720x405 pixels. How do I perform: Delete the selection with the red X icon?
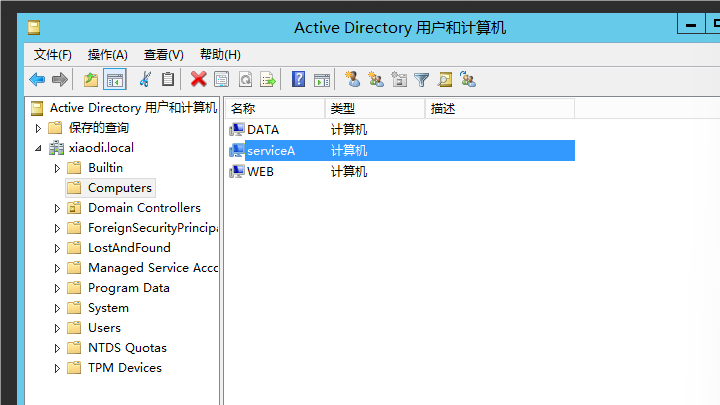(x=198, y=79)
